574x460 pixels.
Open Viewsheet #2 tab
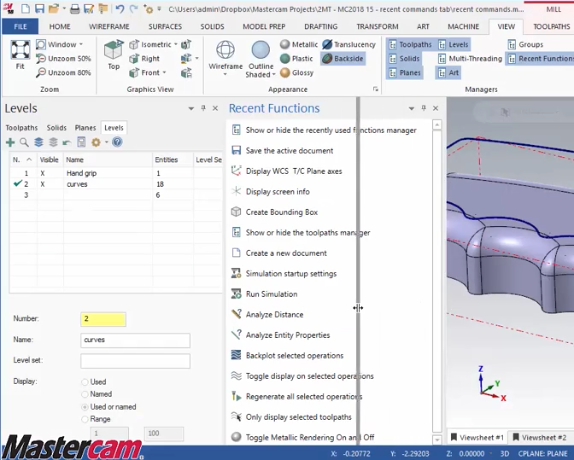pos(540,437)
